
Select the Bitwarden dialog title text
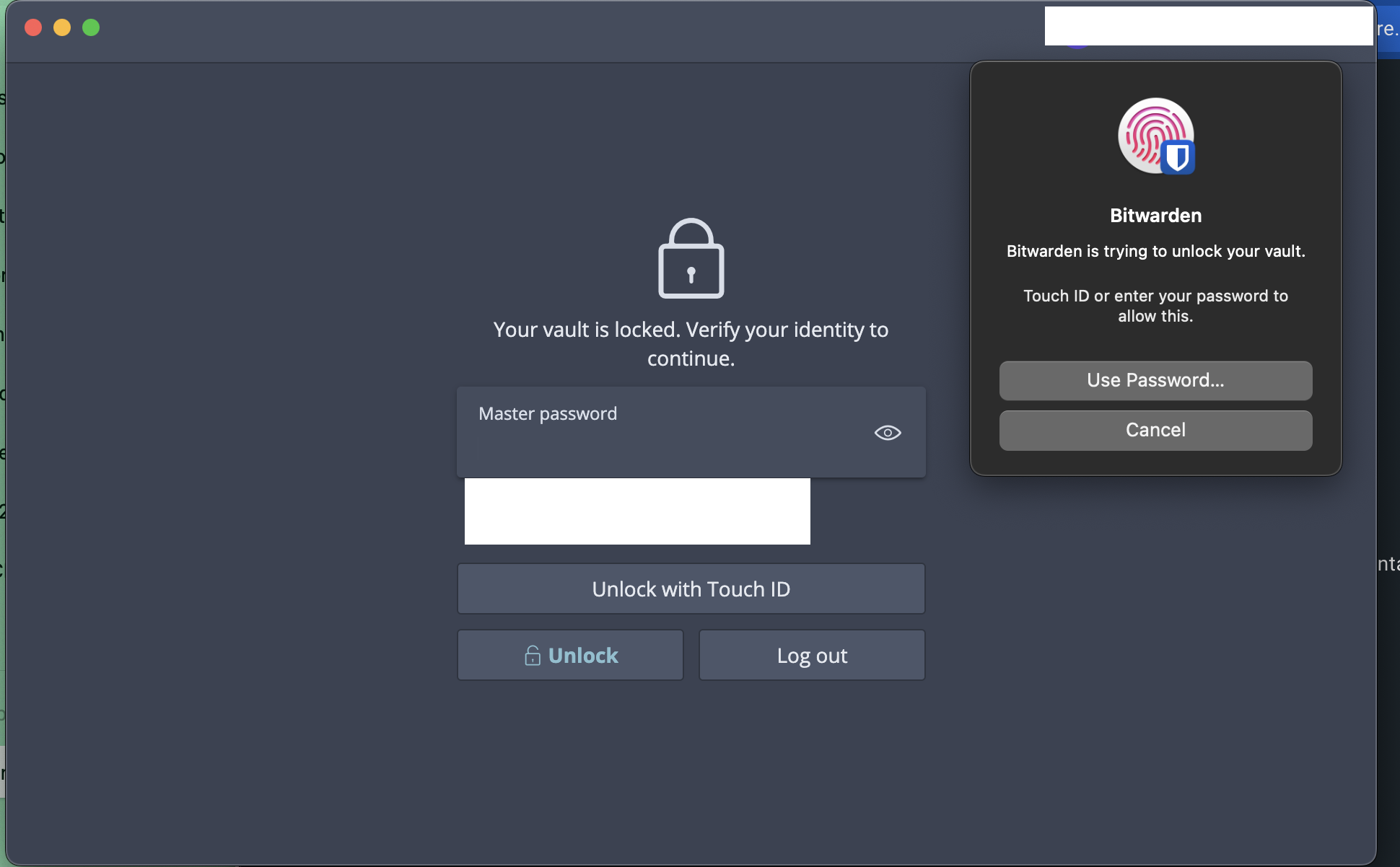click(1155, 215)
